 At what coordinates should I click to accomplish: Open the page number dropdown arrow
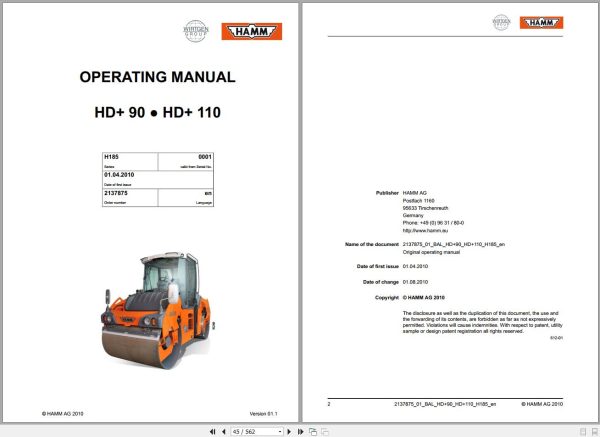click(280, 432)
